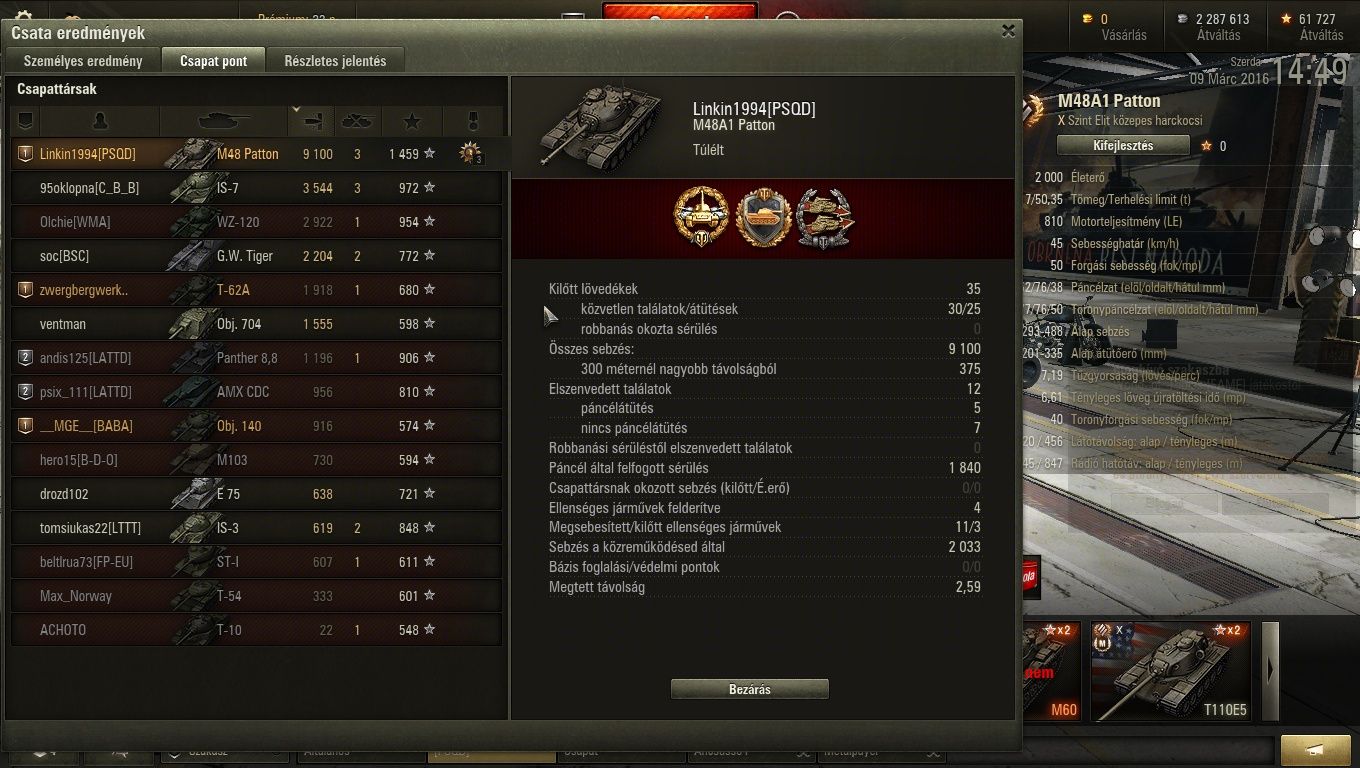Screen dimensions: 1360x768
Task: Select 95oklopna[C_B_B] IS-7 player row
Action: [x=257, y=188]
